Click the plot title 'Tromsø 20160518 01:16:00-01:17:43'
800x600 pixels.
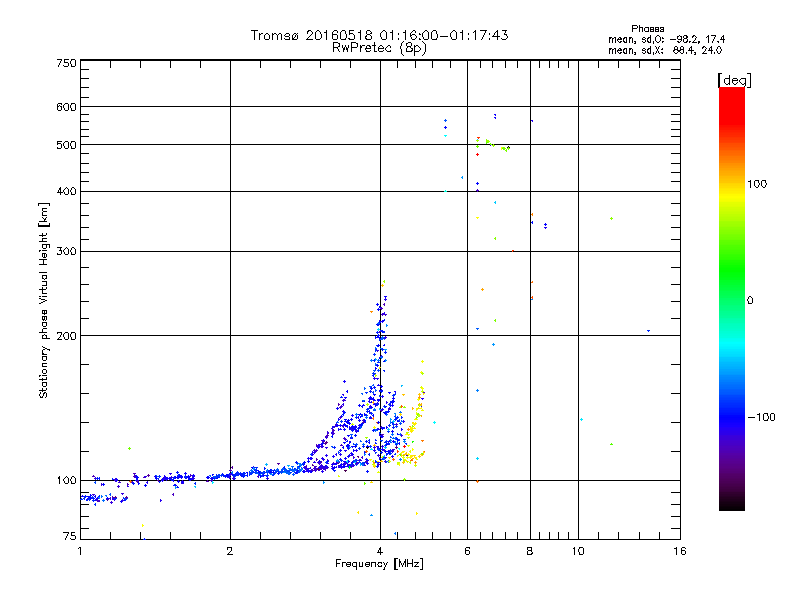click(379, 35)
